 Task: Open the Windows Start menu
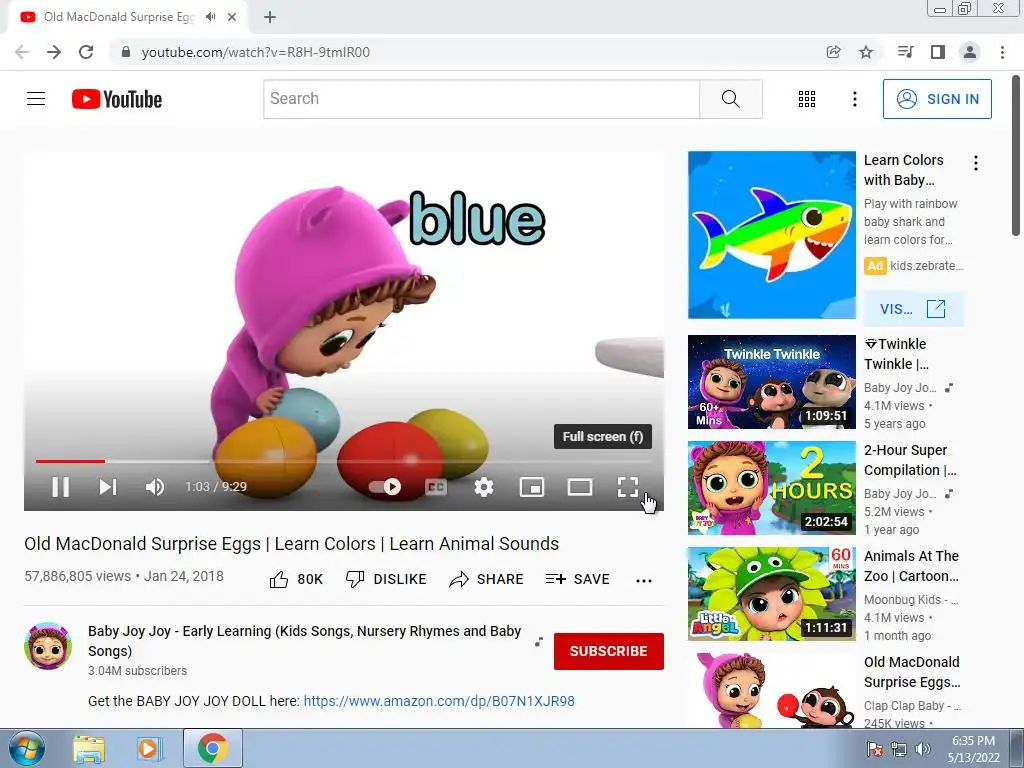coord(26,748)
